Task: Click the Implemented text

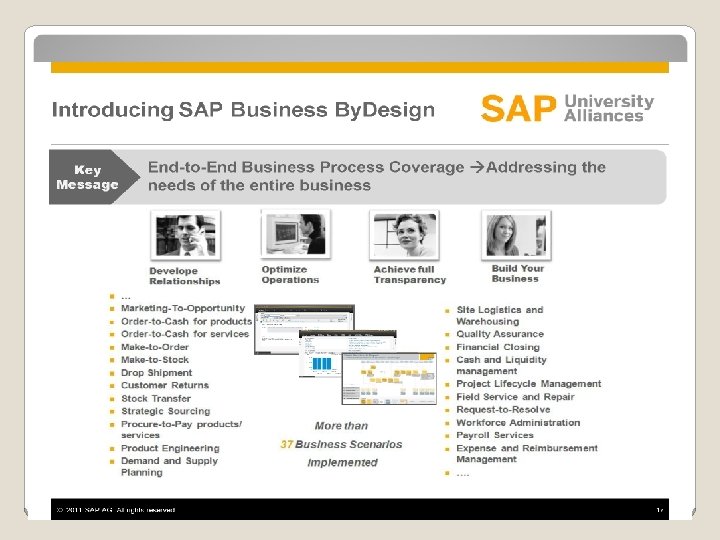Action: click(x=343, y=462)
